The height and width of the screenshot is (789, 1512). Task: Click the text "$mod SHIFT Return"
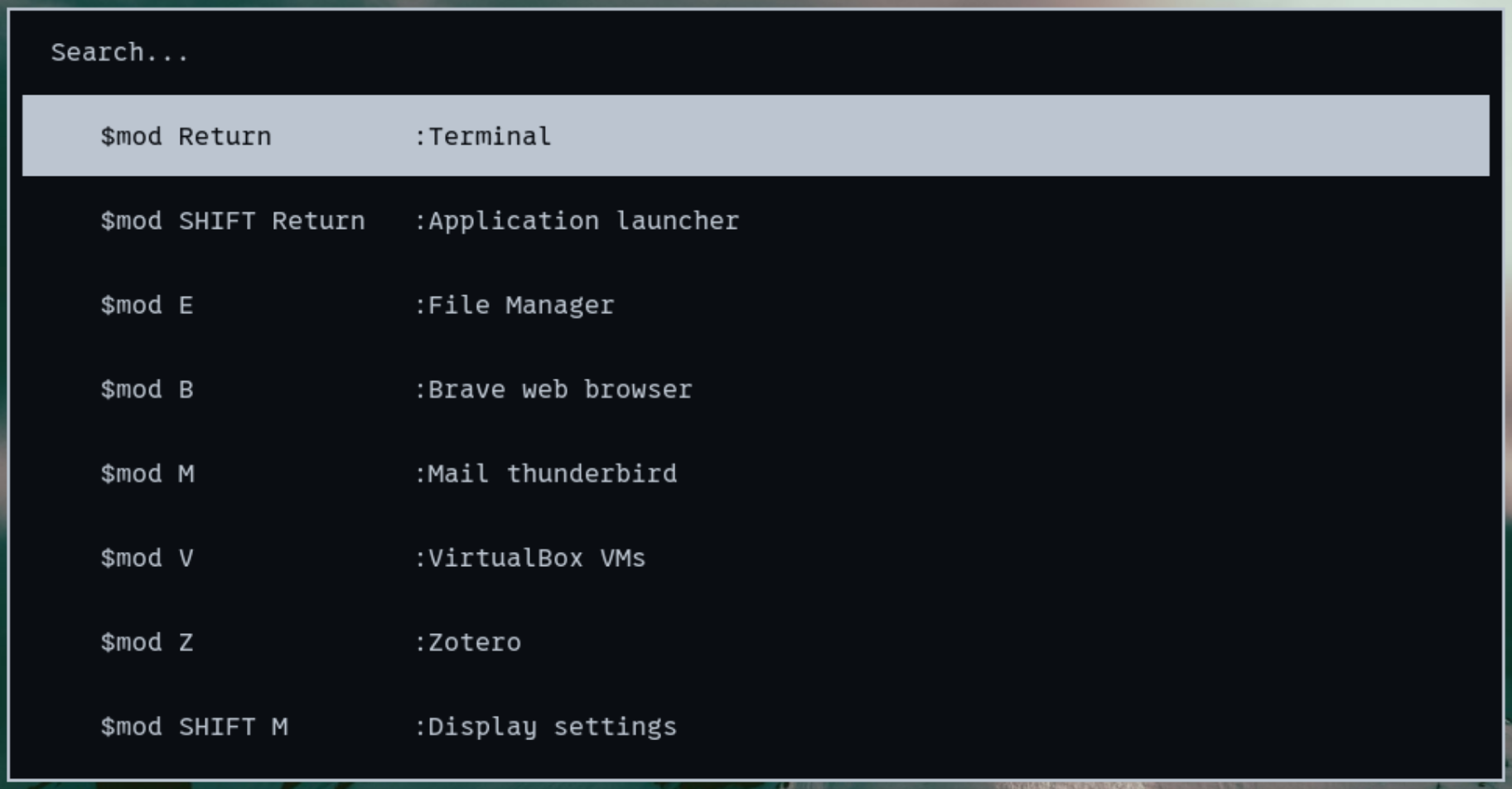(234, 220)
